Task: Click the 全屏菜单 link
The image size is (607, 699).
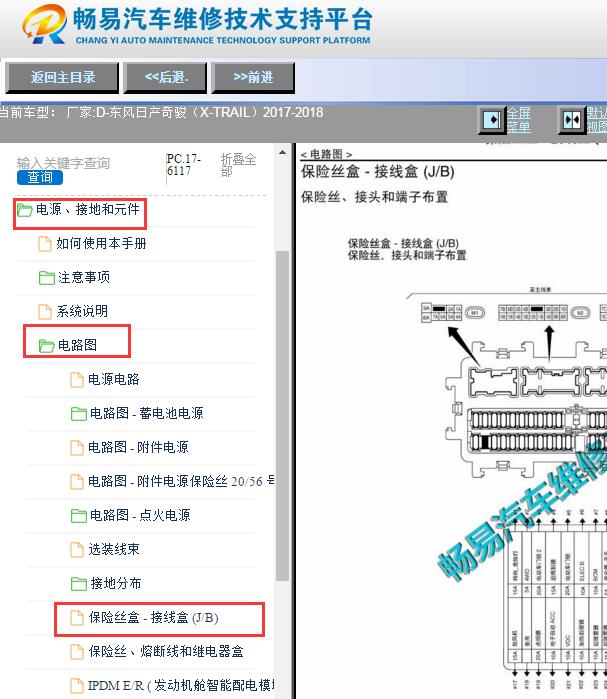Action: click(519, 119)
